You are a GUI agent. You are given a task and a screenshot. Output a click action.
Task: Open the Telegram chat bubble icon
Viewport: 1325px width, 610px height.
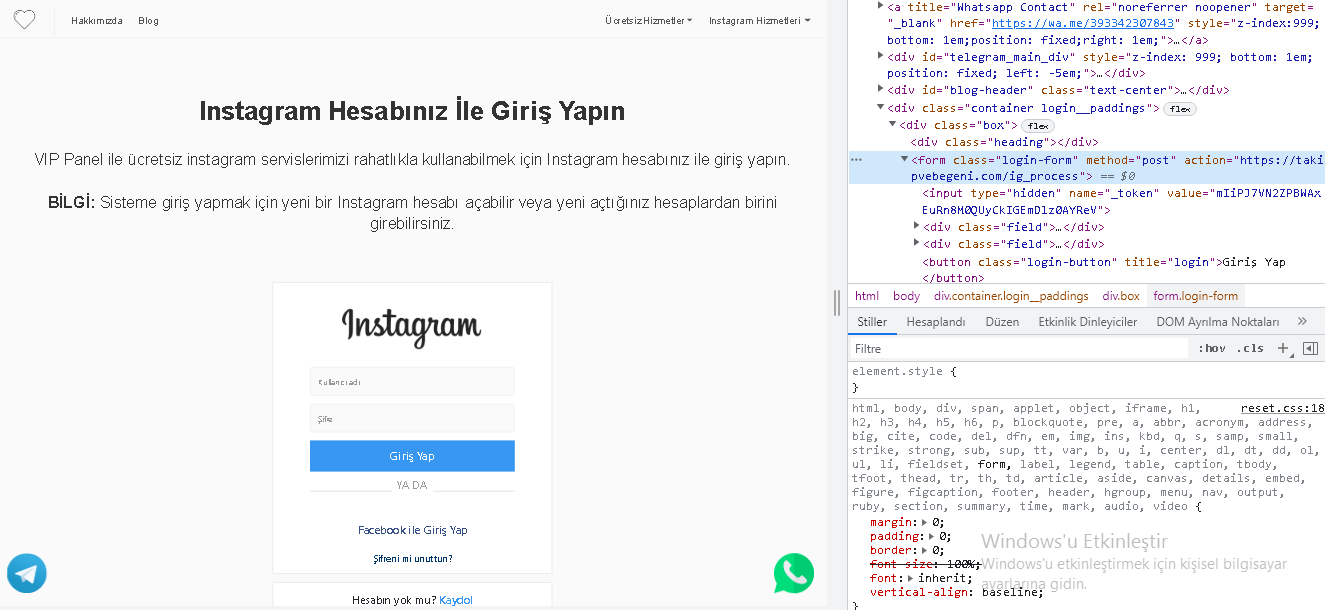point(27,574)
